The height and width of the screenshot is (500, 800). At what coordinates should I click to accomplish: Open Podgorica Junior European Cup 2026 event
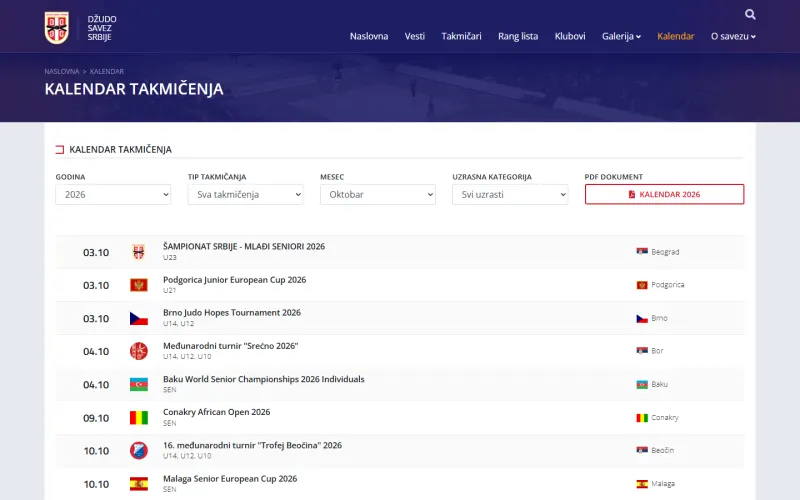(234, 280)
